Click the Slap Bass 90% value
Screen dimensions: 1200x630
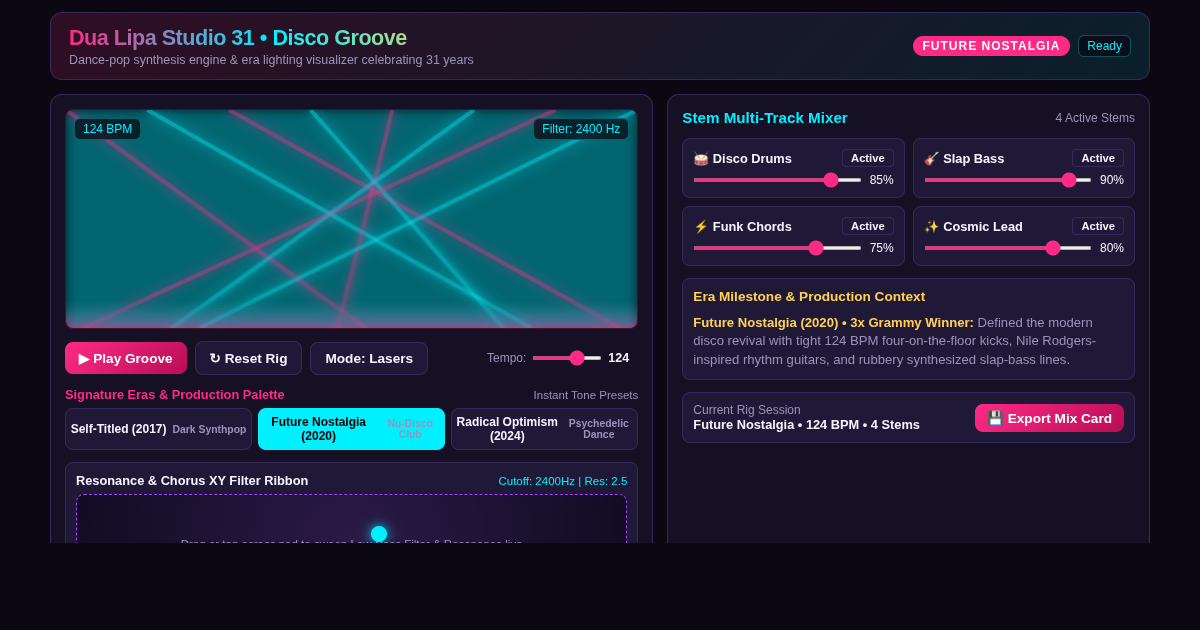point(1112,180)
